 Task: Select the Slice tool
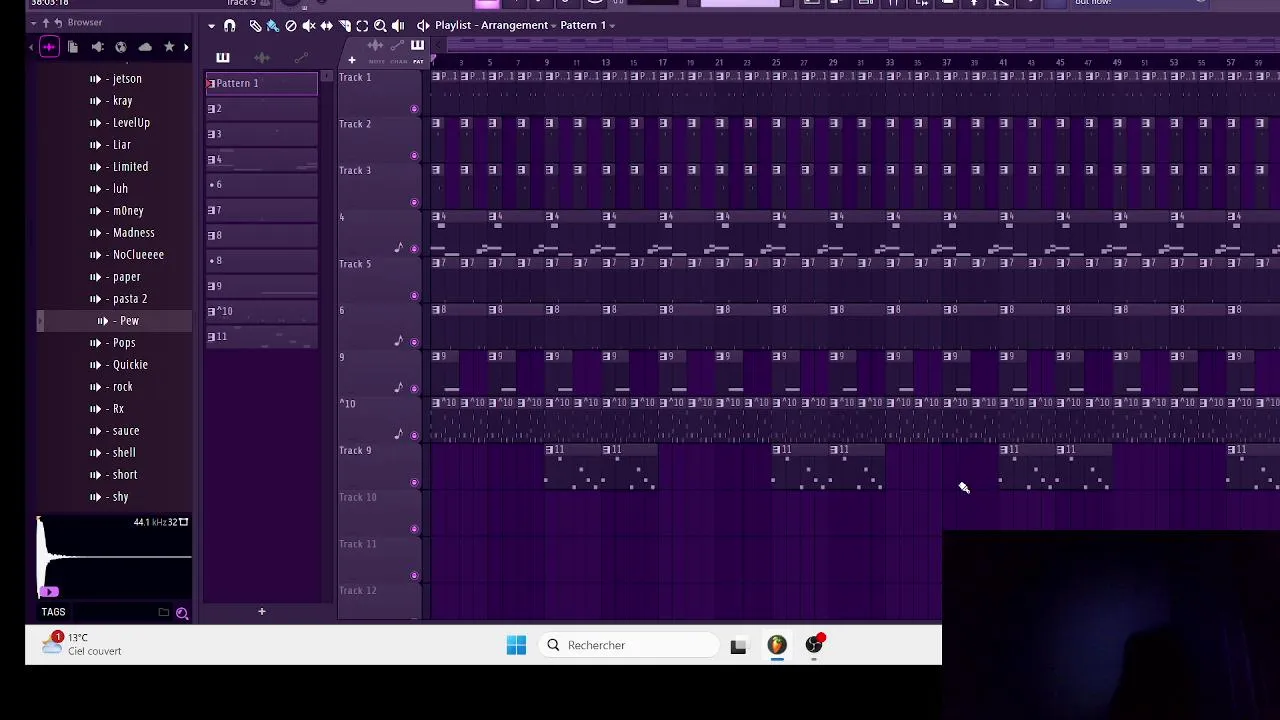click(344, 25)
